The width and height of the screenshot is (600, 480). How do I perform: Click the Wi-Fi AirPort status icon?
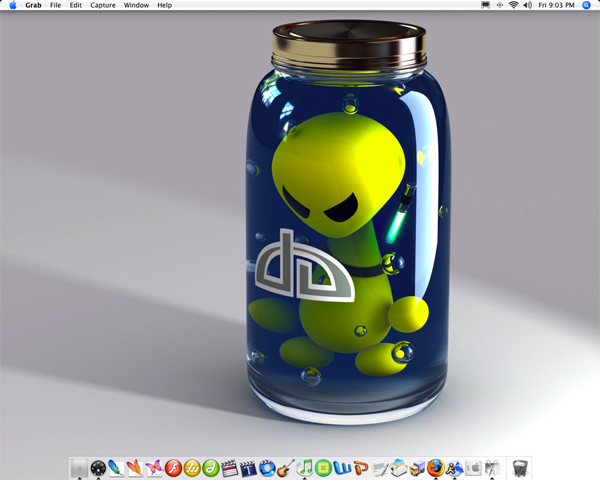click(x=514, y=5)
